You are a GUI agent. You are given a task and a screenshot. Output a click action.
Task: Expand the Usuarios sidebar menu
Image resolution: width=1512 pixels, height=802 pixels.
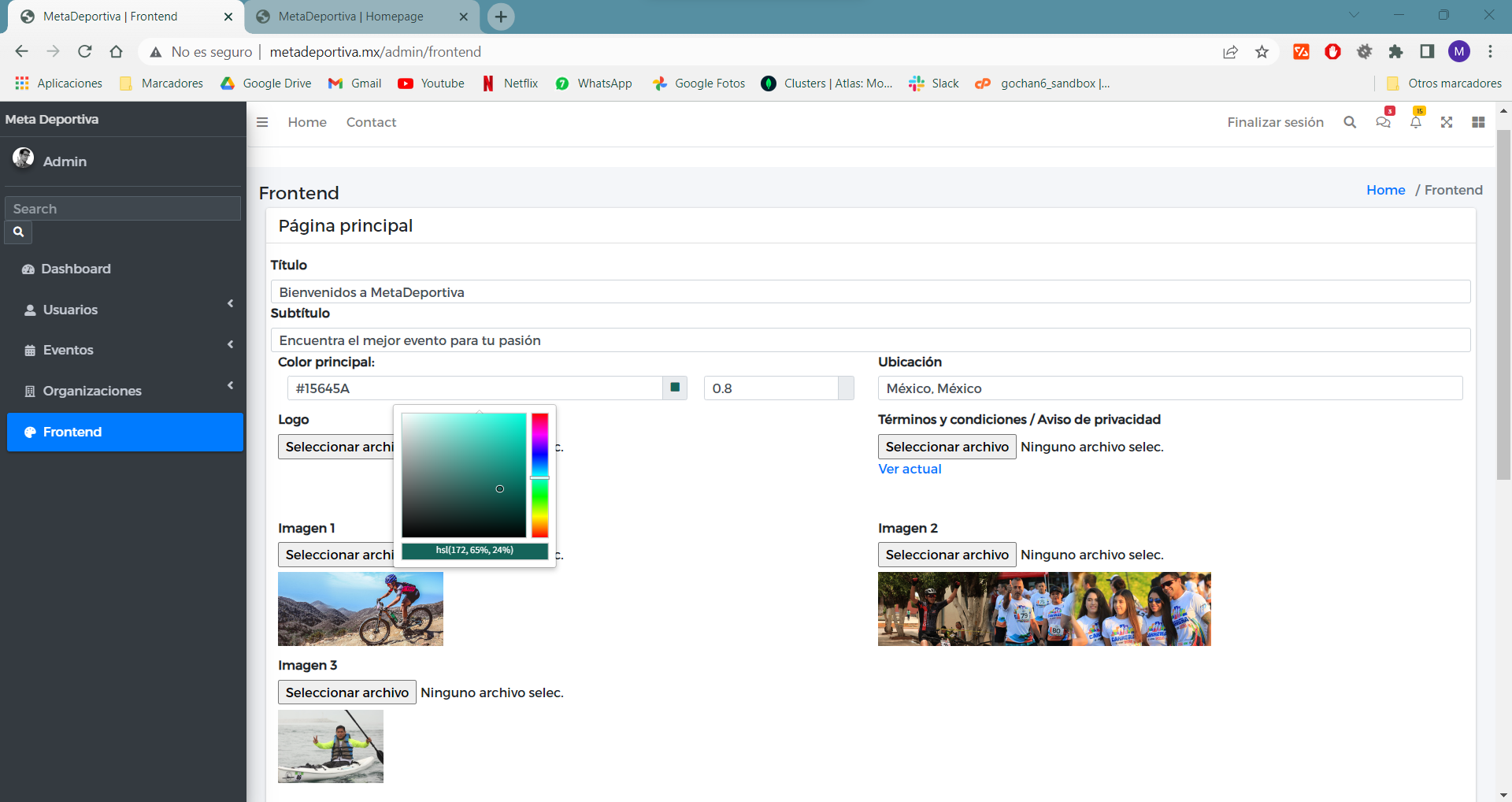pos(125,310)
